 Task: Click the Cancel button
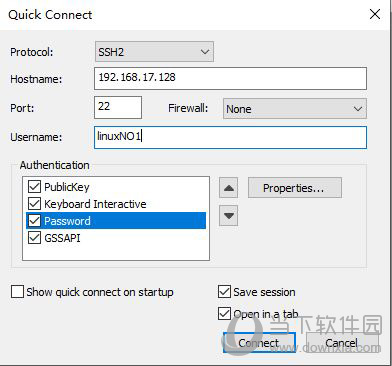point(342,342)
